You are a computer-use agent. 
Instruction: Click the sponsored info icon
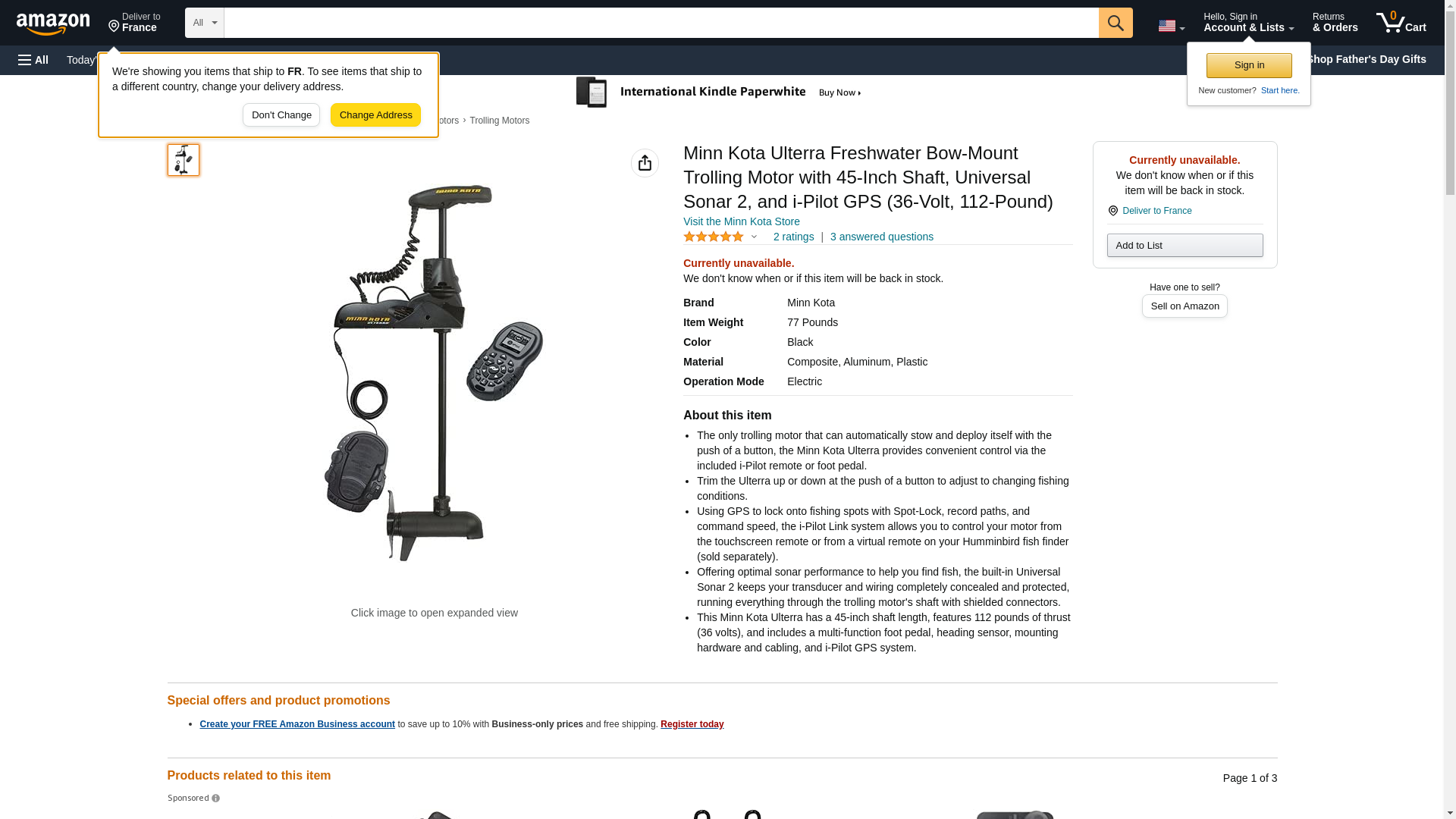tap(215, 798)
